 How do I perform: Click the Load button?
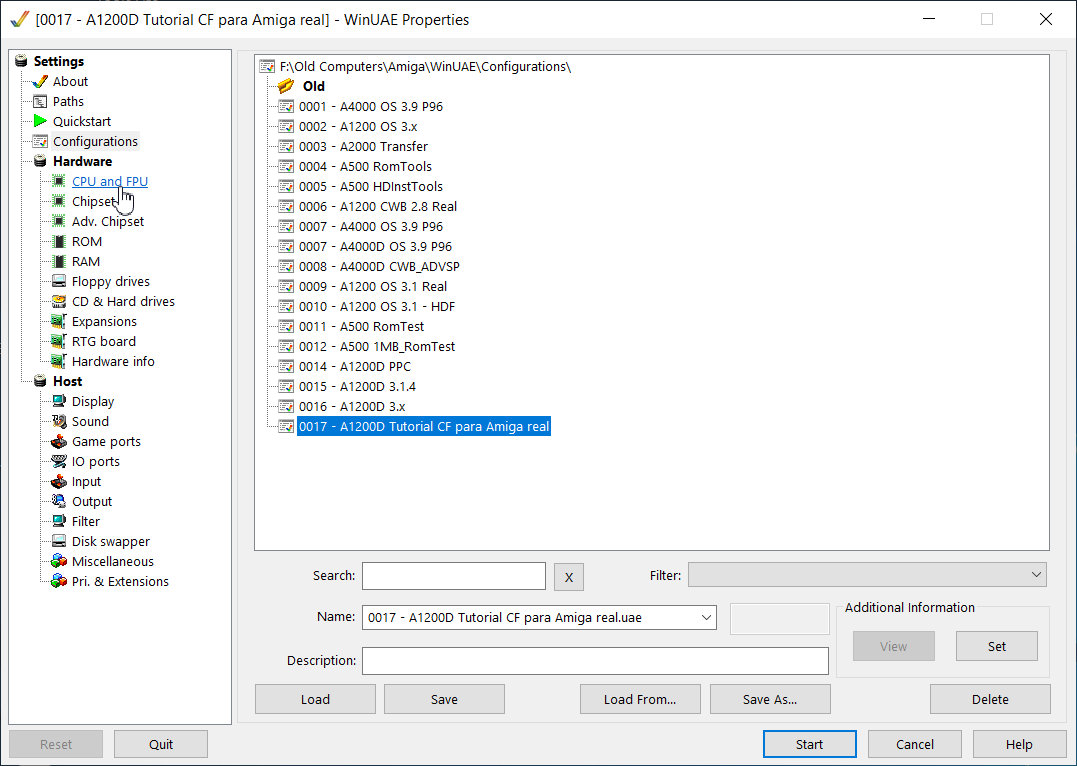(x=315, y=699)
